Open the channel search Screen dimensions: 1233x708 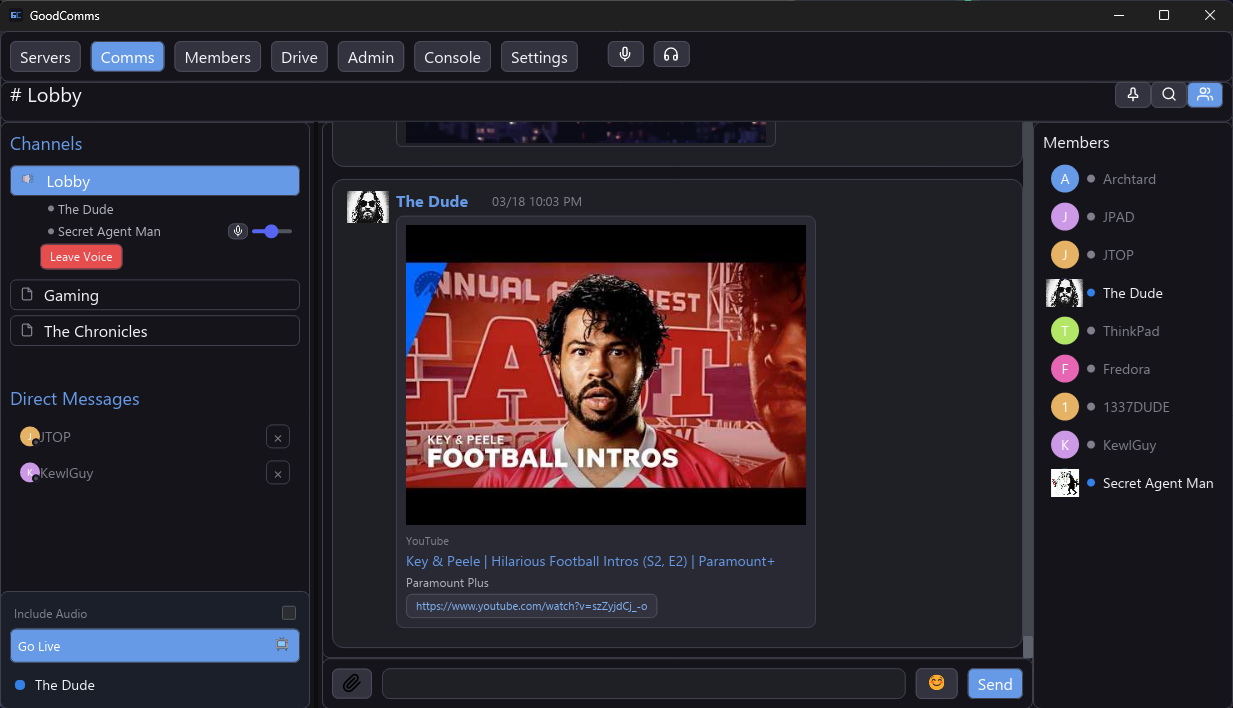pyautogui.click(x=1169, y=94)
